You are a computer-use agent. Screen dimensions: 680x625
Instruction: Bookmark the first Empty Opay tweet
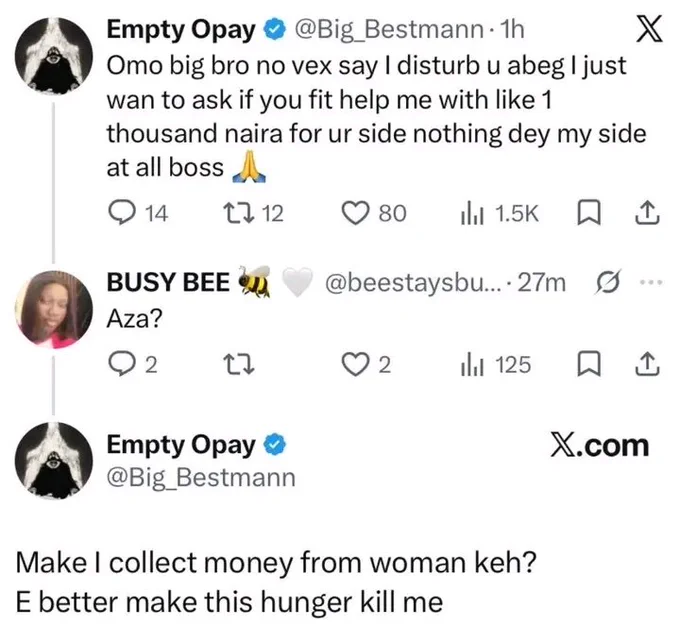589,213
